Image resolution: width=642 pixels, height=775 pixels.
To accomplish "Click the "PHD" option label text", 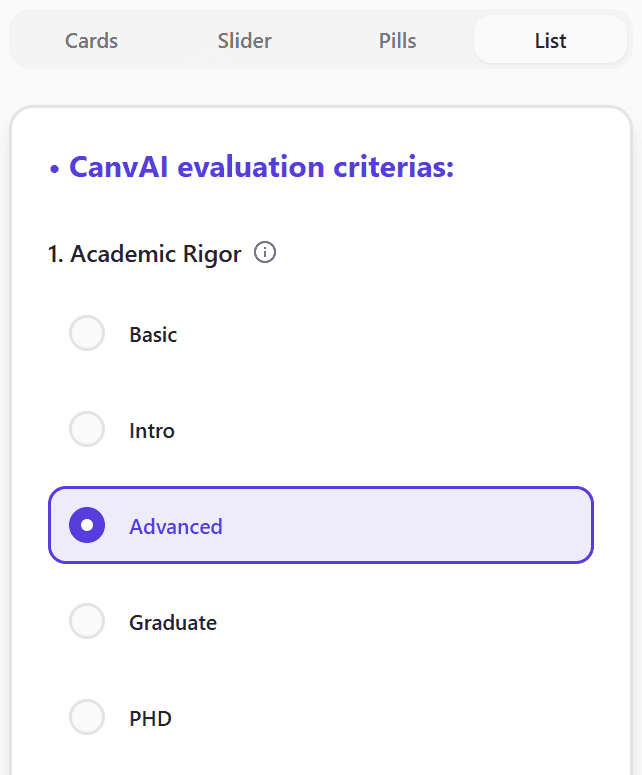I will point(150,719).
